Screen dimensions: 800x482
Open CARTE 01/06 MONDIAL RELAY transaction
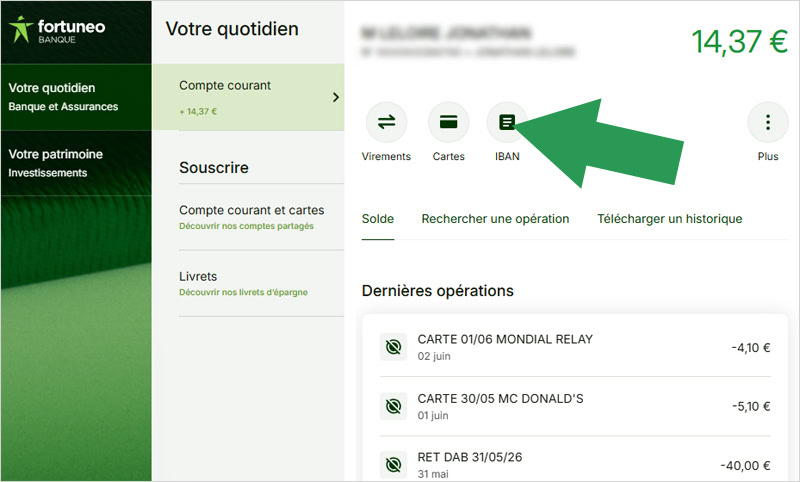click(x=575, y=347)
